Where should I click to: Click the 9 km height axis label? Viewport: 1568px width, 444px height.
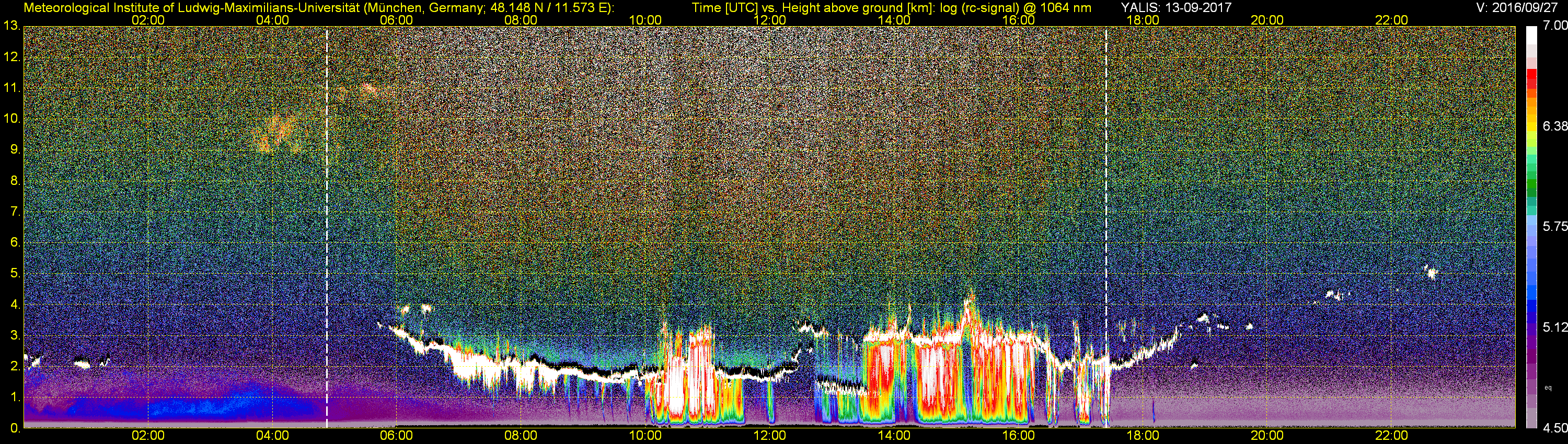pyautogui.click(x=15, y=149)
